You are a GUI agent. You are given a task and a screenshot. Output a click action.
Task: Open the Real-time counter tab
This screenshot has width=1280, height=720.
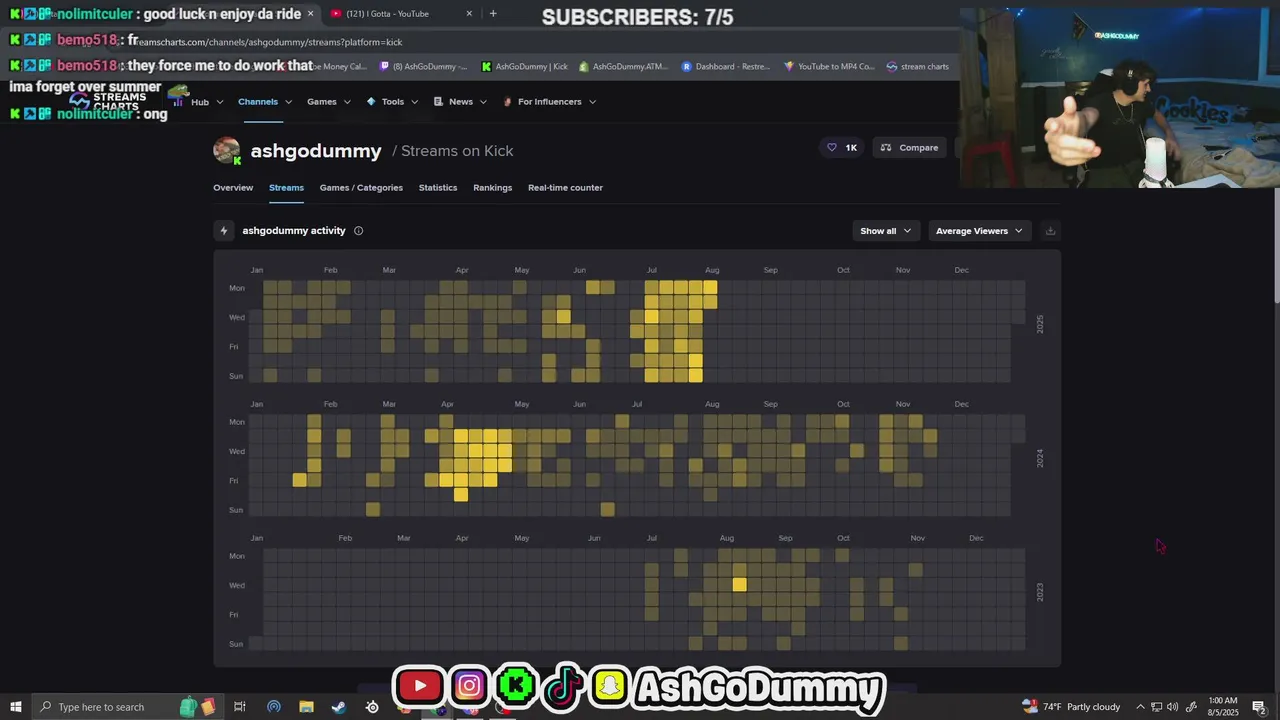pos(565,188)
